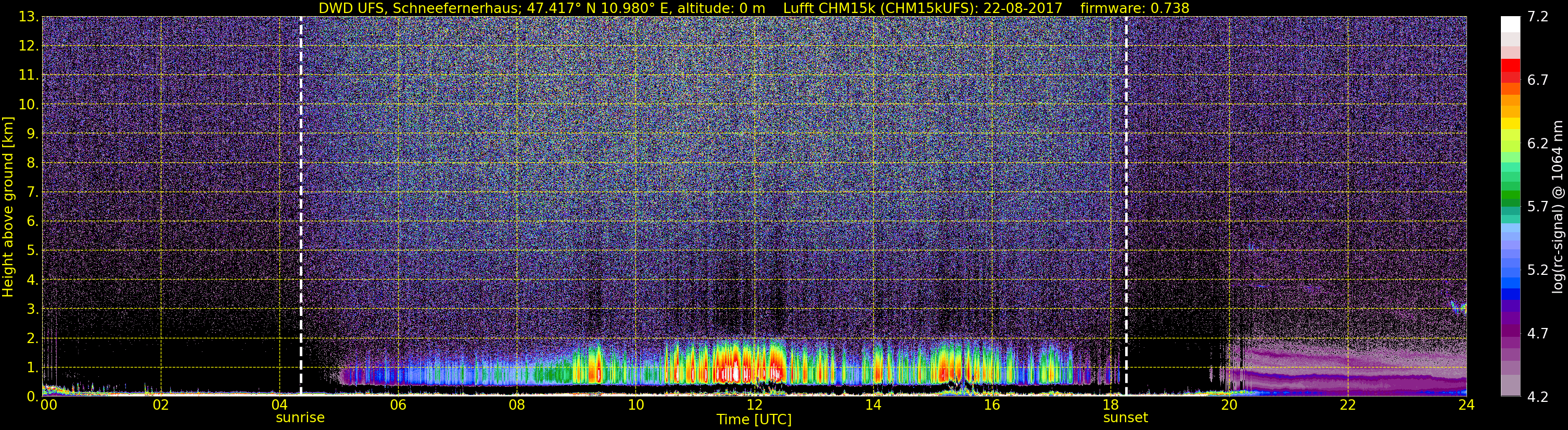Click the '3.' tick on the height axis
The height and width of the screenshot is (430, 1568).
[x=32, y=309]
